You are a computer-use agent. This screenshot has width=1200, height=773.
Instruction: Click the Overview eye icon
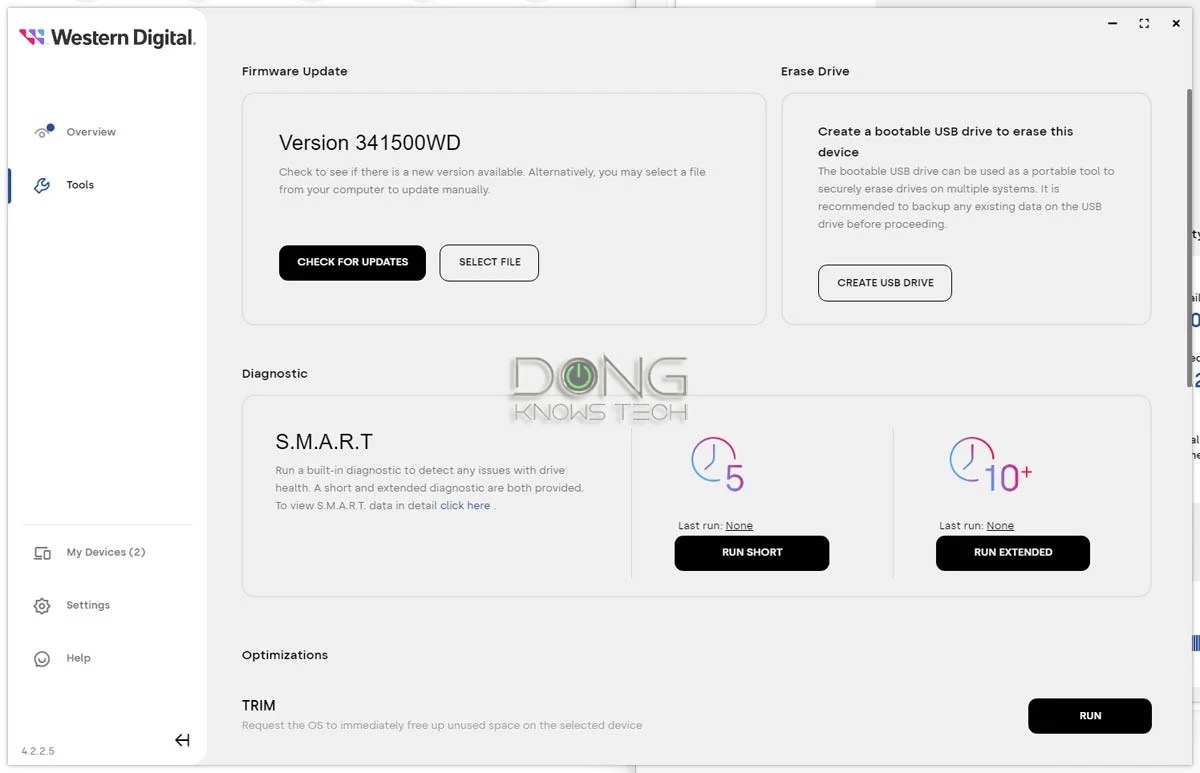(x=43, y=131)
